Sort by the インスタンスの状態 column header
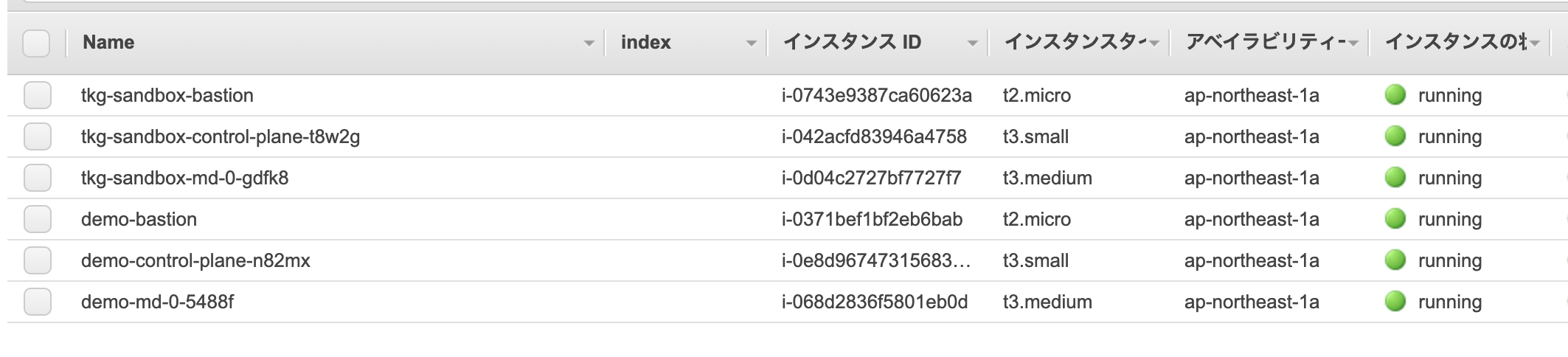This screenshot has height=357, width=1568. click(x=1455, y=42)
